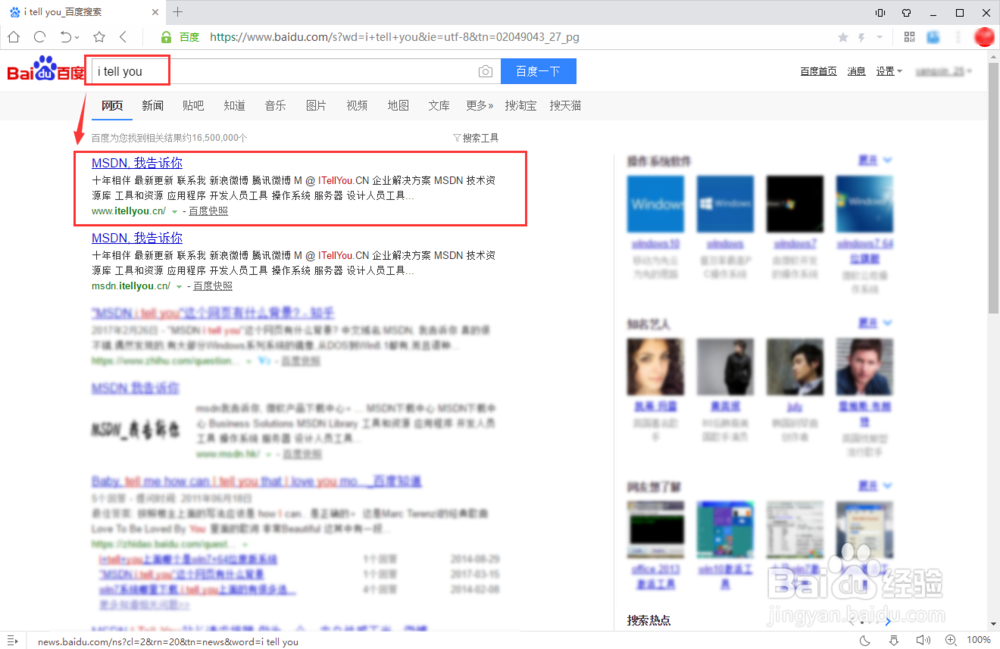Image resolution: width=1000 pixels, height=649 pixels.
Task: Switch to the 视频 tab
Action: pyautogui.click(x=357, y=106)
